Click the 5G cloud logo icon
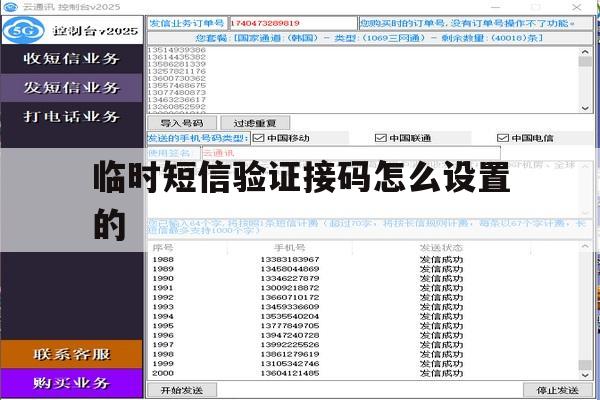 (24, 30)
